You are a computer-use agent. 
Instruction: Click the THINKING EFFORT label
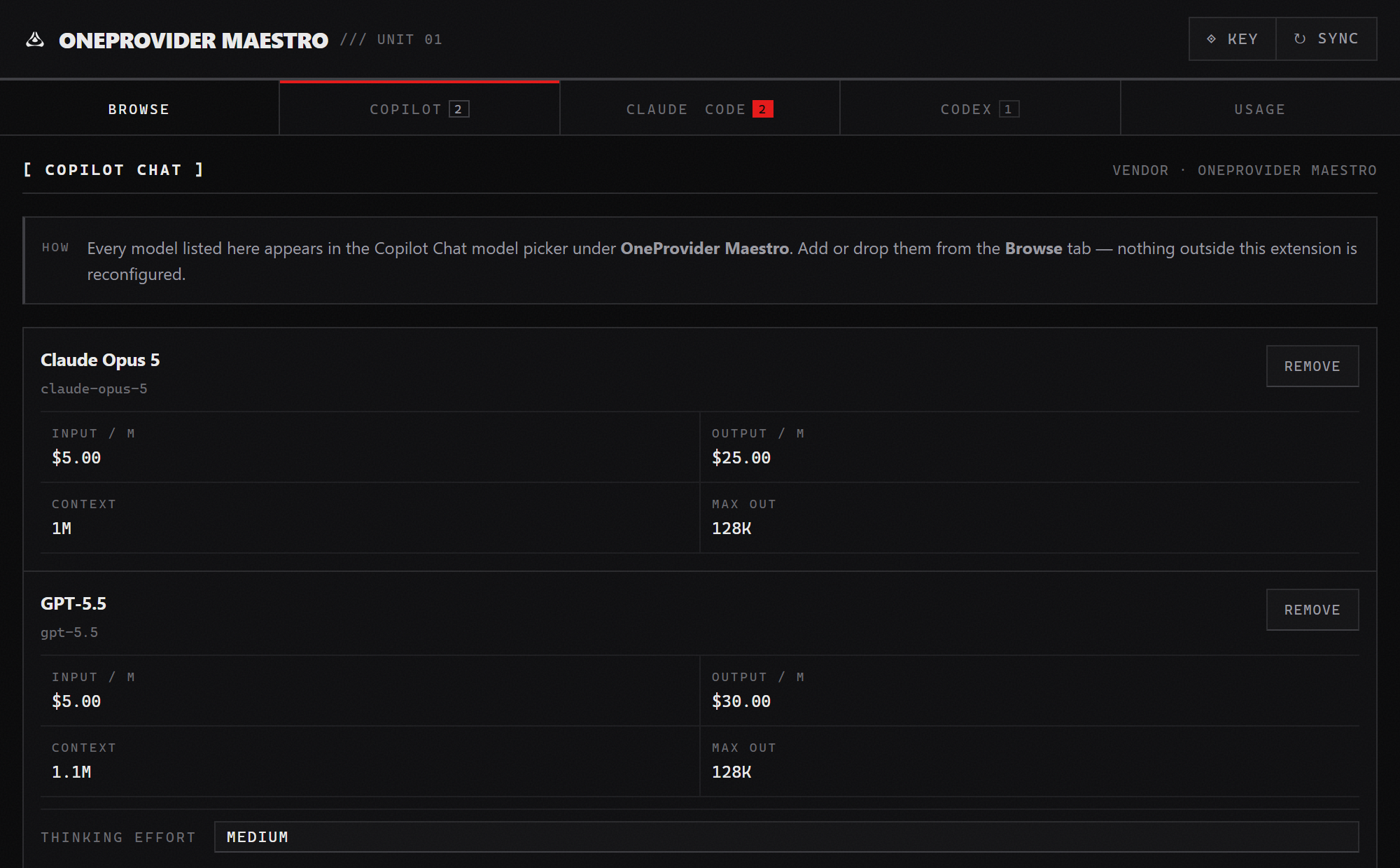[x=118, y=837]
